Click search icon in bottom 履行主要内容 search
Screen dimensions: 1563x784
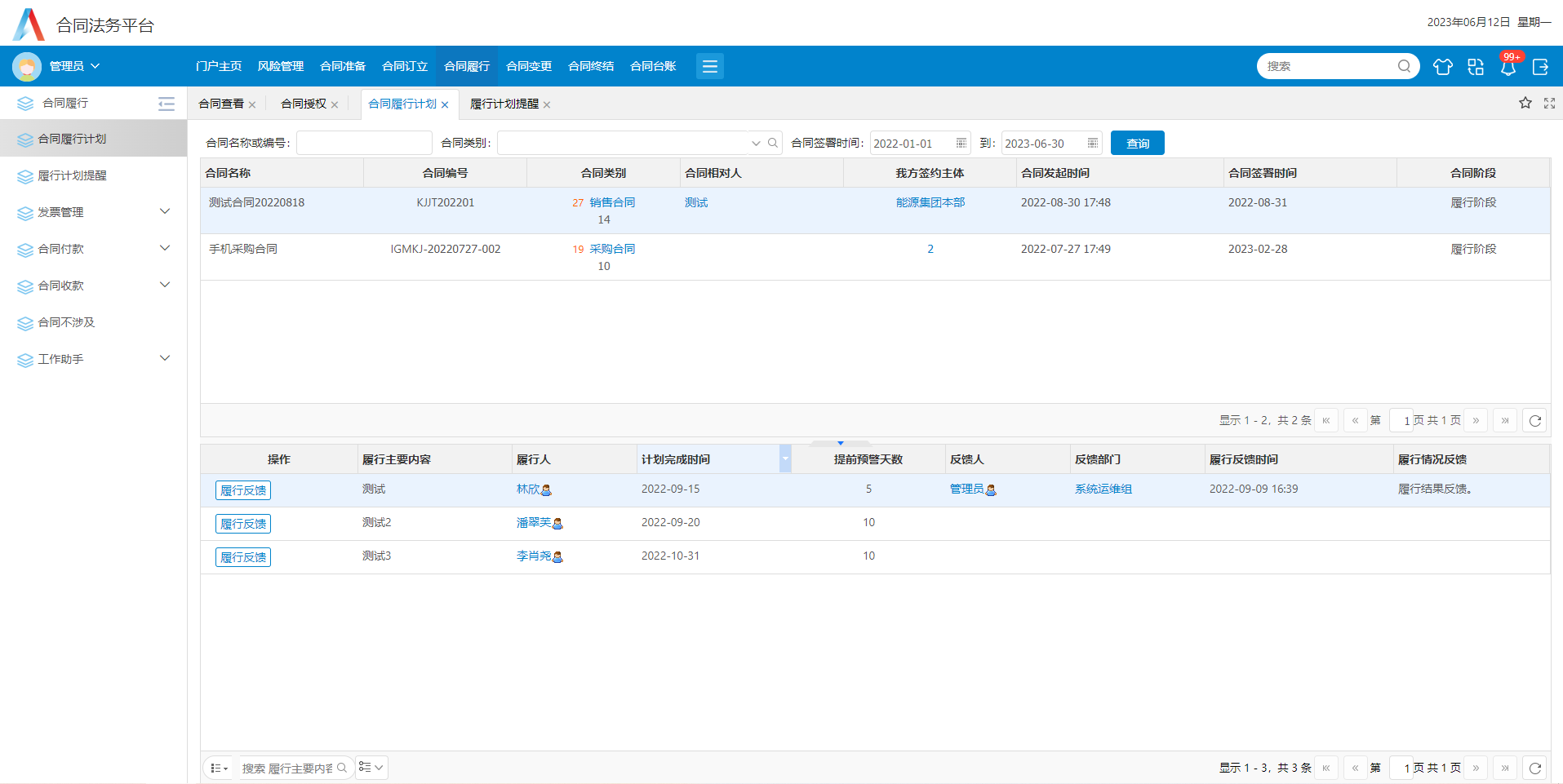[x=342, y=768]
